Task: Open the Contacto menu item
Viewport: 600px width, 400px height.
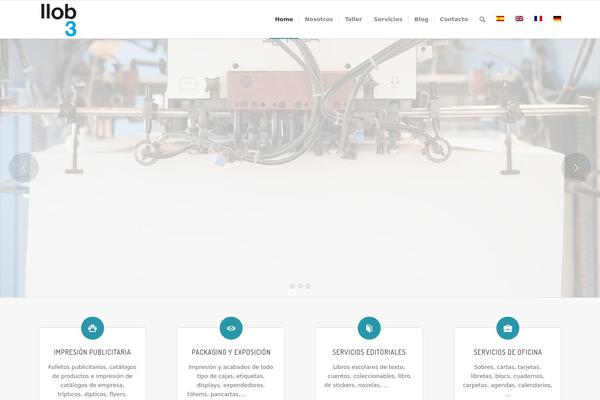Action: coord(454,19)
